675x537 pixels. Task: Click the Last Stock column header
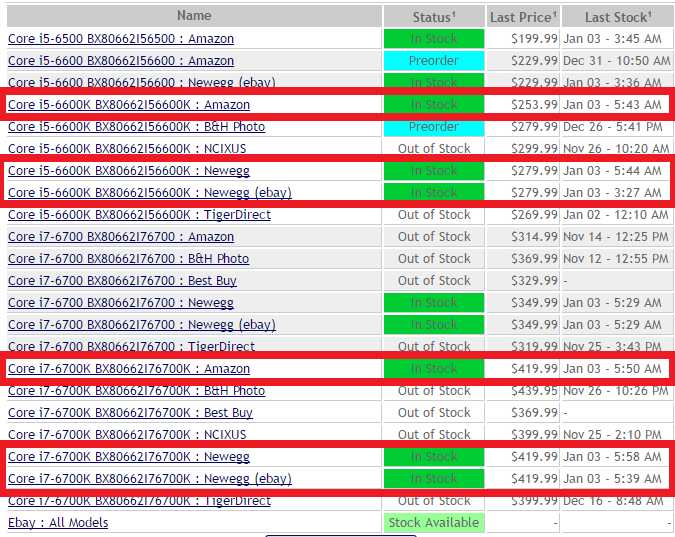[x=617, y=17]
